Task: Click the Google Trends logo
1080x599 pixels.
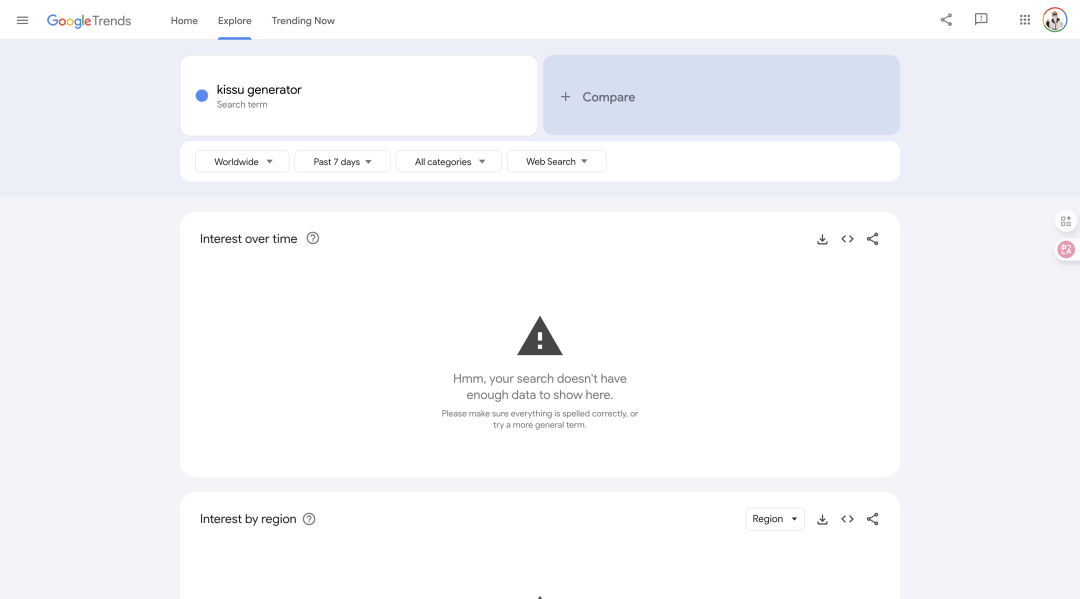Action: 89,21
